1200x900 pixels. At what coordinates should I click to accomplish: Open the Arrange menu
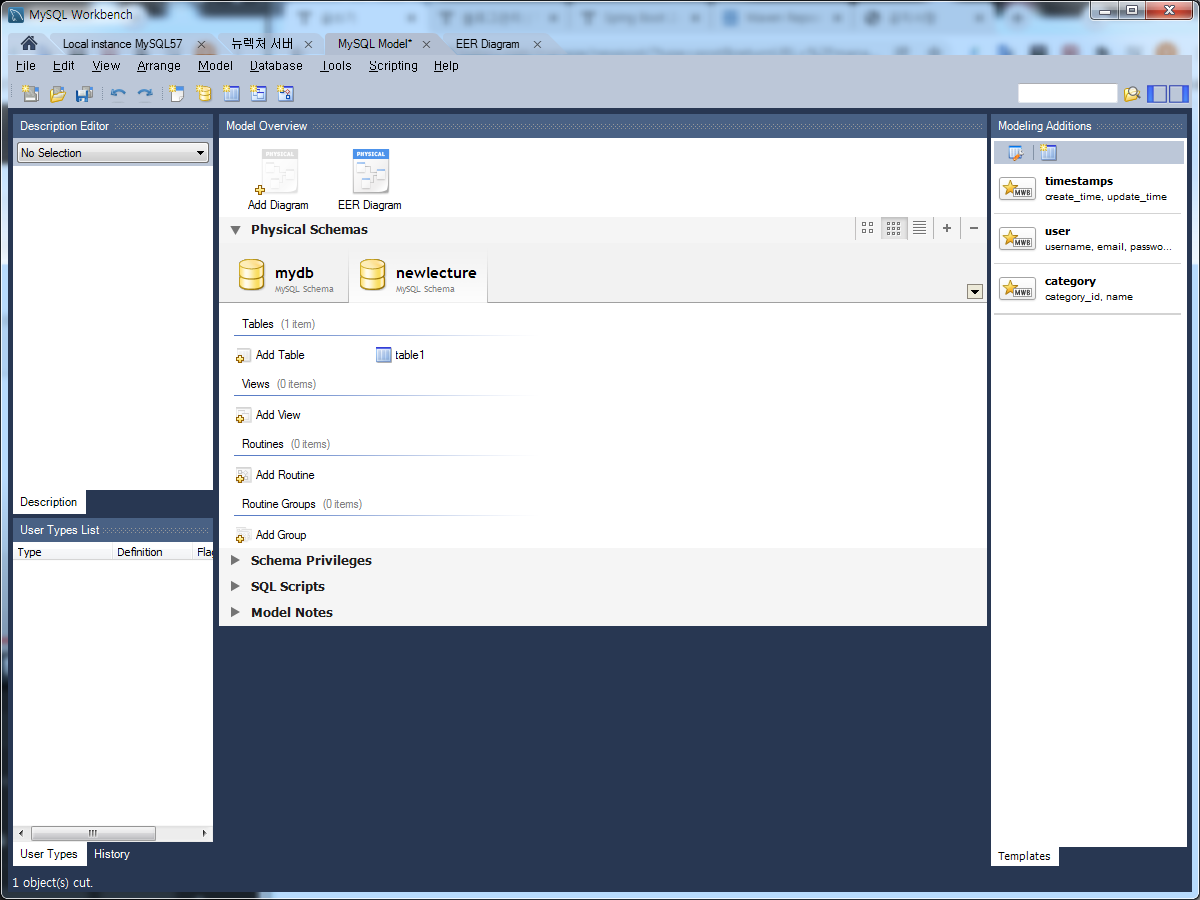(159, 66)
